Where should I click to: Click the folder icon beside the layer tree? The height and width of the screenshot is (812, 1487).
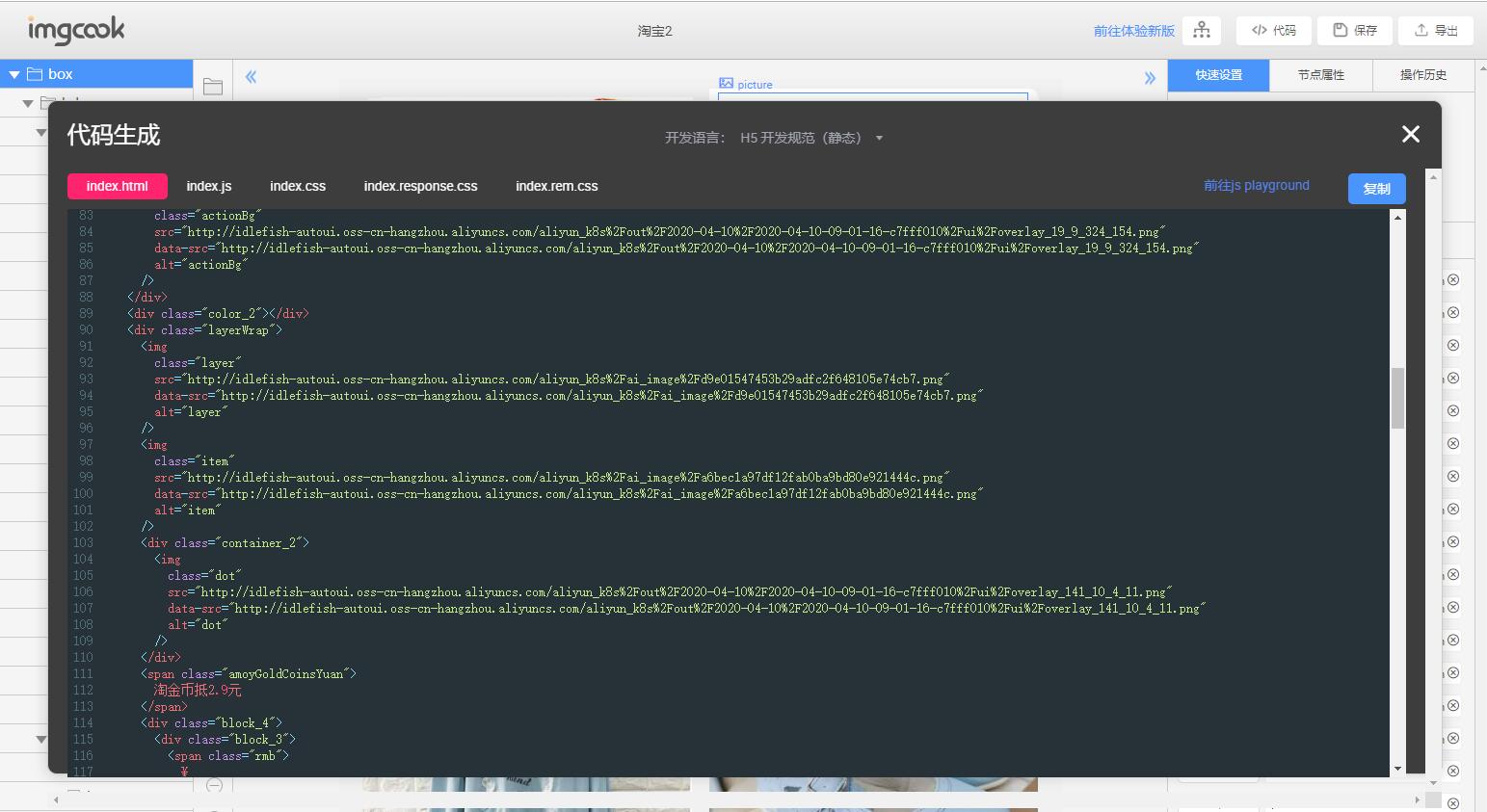(x=213, y=87)
